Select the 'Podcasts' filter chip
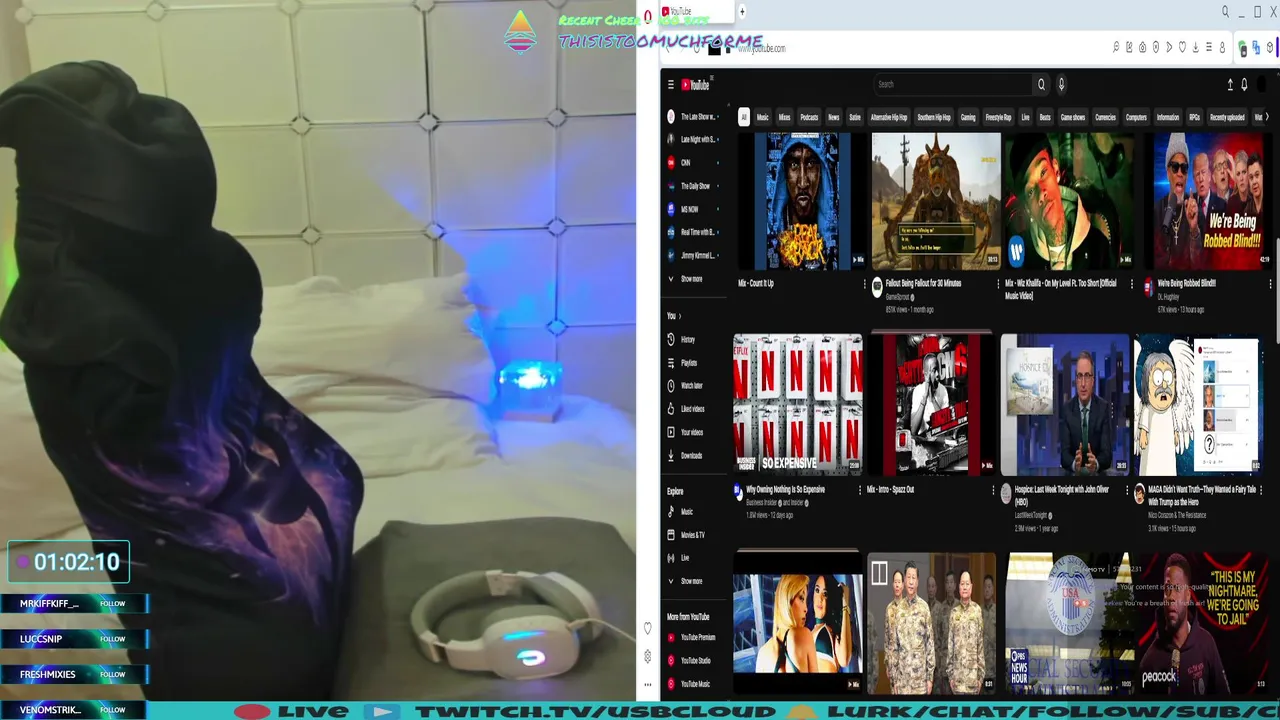 click(x=809, y=117)
